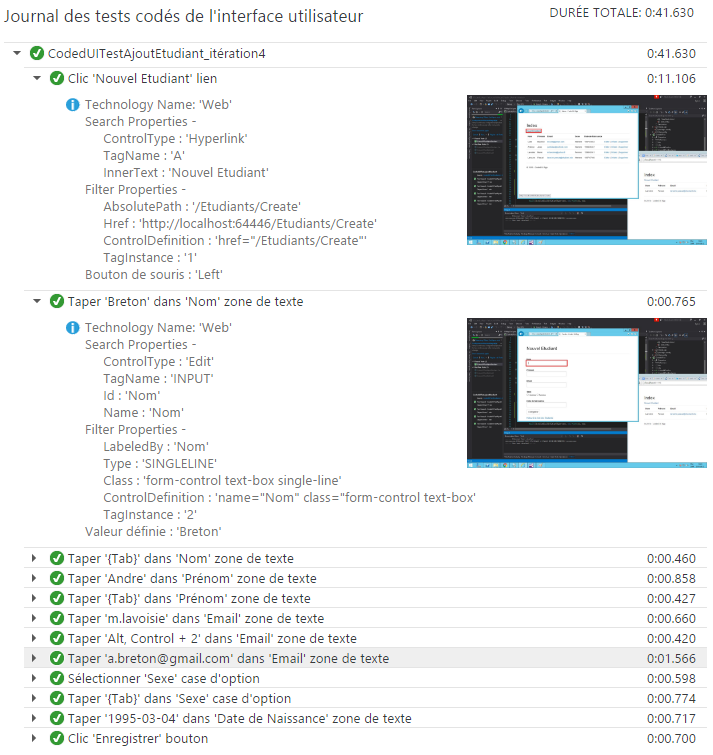This screenshot has height=755, width=713.
Task: Click success icon for Sélectionner 'Sexe' step
Action: point(56,678)
